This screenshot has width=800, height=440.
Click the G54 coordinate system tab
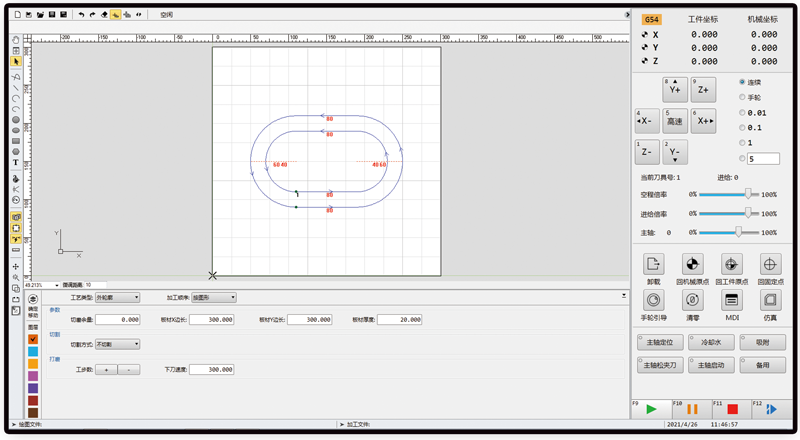point(651,19)
